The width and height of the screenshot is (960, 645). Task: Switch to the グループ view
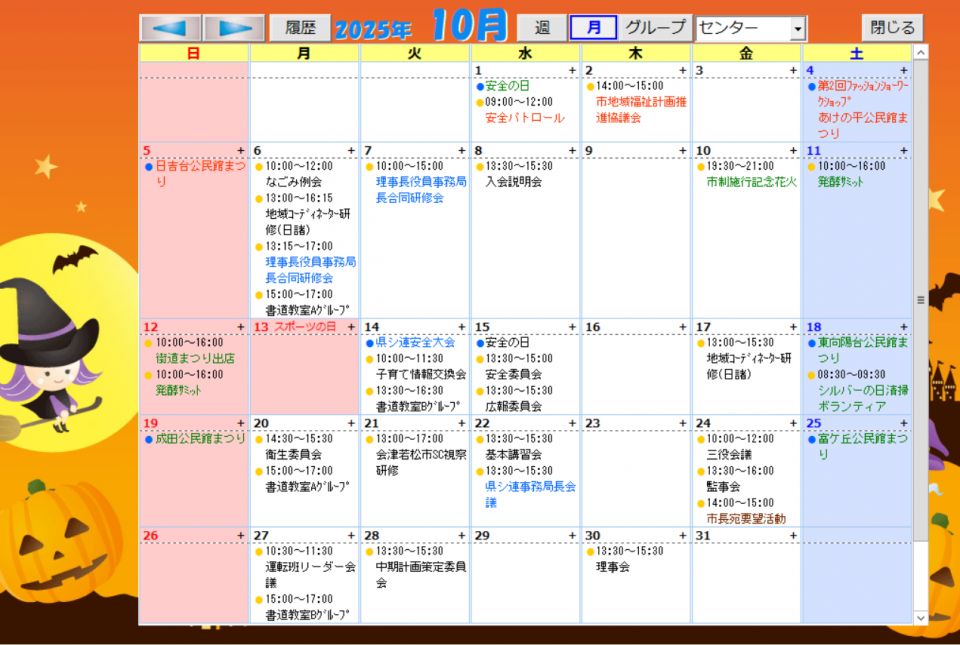(655, 28)
